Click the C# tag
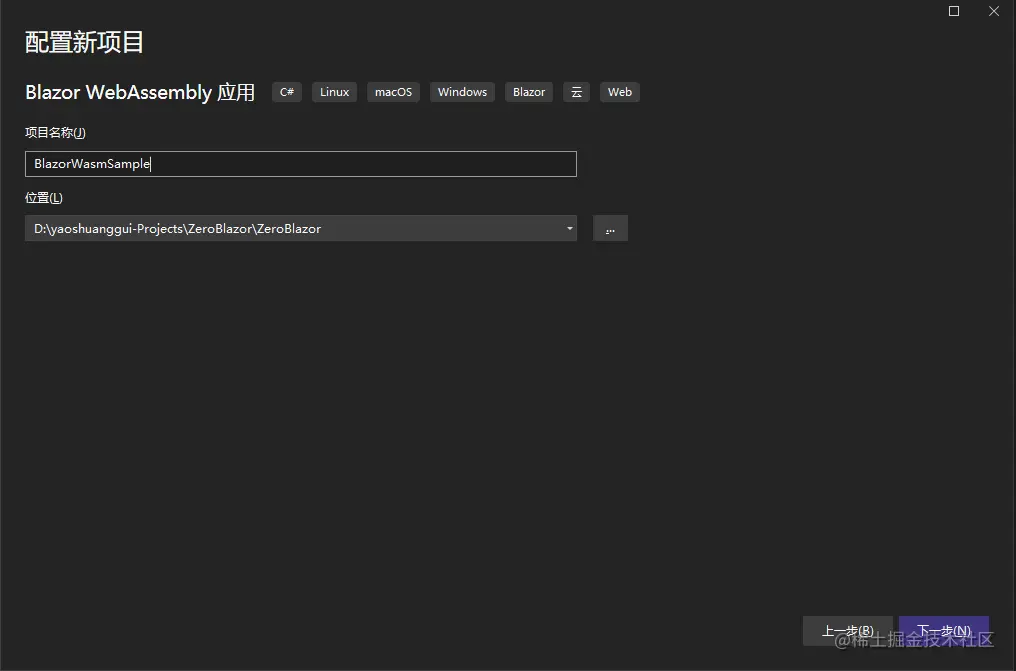1016x671 pixels. 287,92
